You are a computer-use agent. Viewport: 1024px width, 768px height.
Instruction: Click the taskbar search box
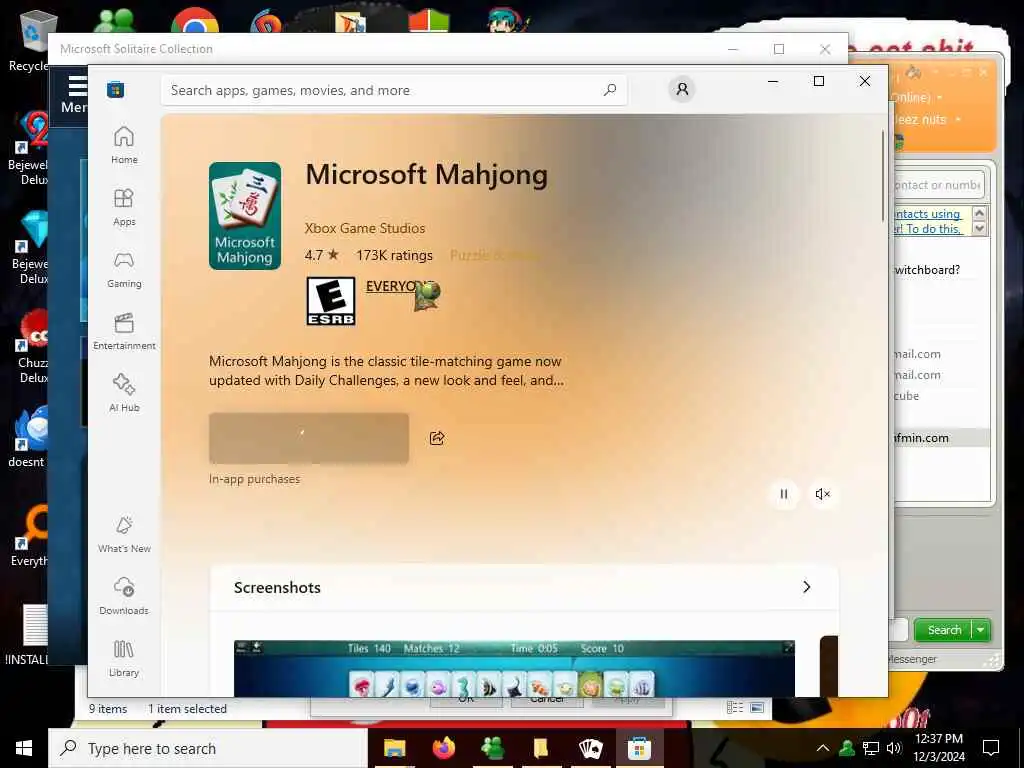208,748
